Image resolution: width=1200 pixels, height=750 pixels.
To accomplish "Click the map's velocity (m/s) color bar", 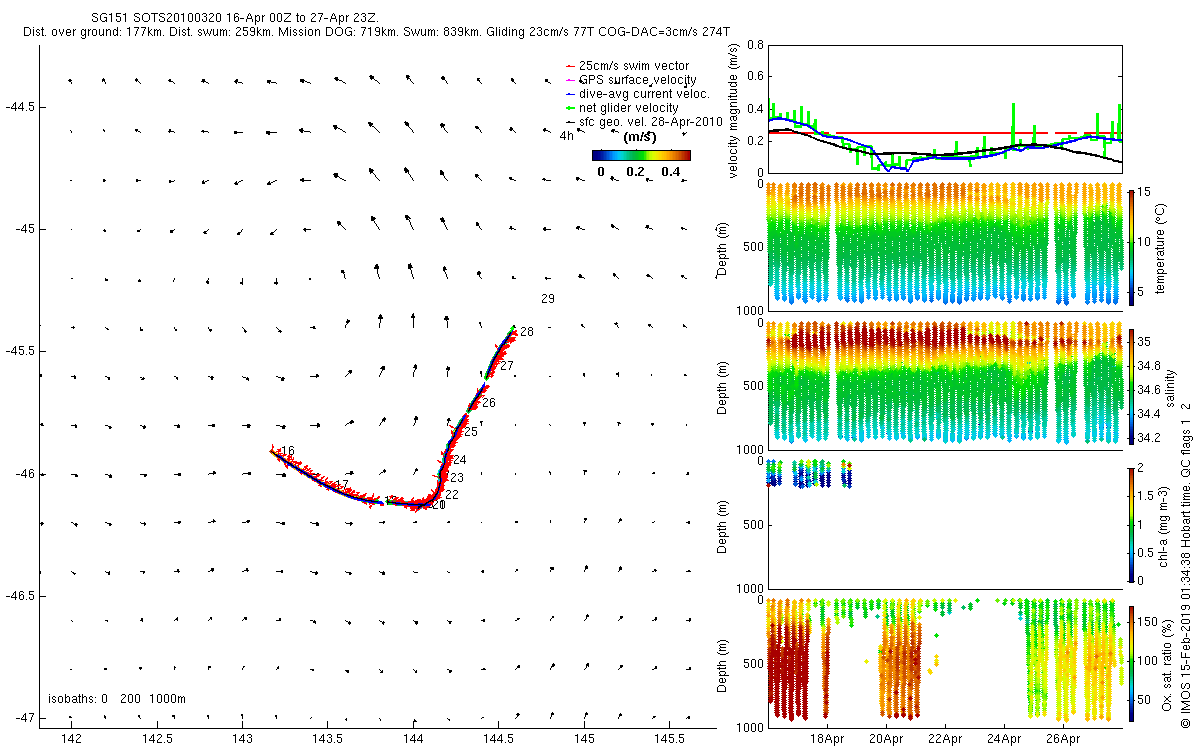I will [x=641, y=155].
